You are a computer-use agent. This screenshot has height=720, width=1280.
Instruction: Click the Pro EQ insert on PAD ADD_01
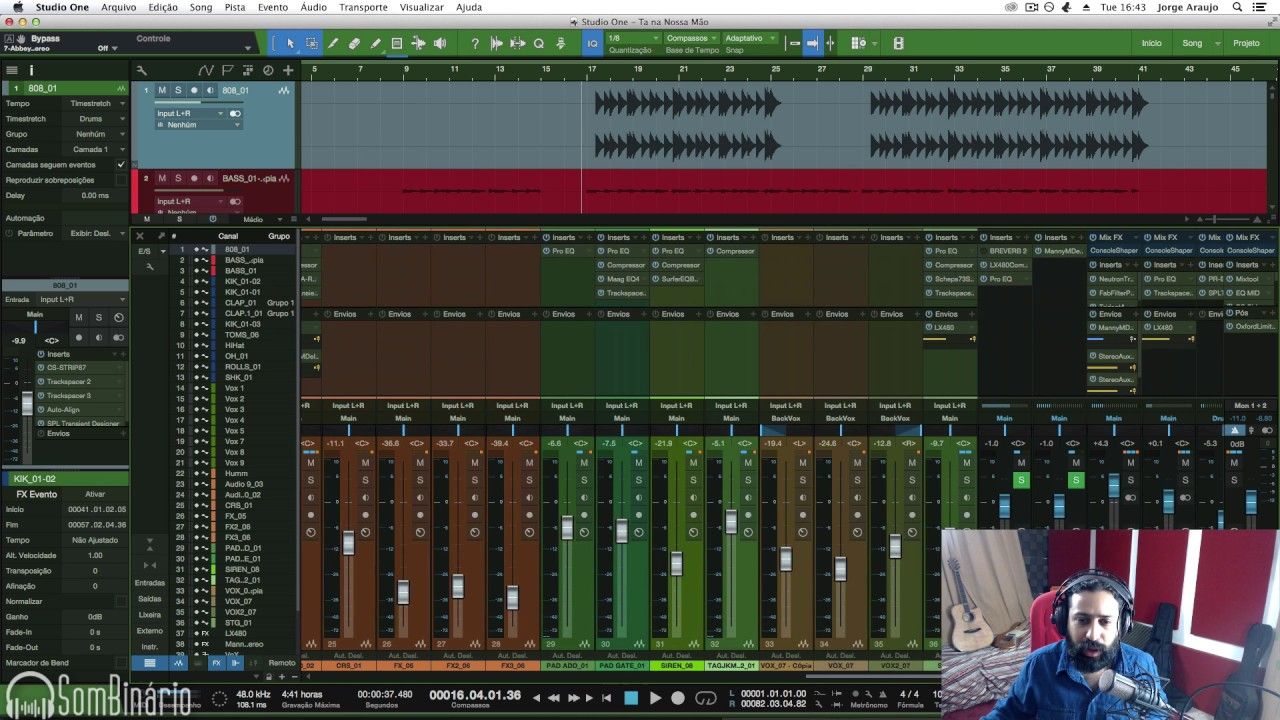[x=565, y=251]
